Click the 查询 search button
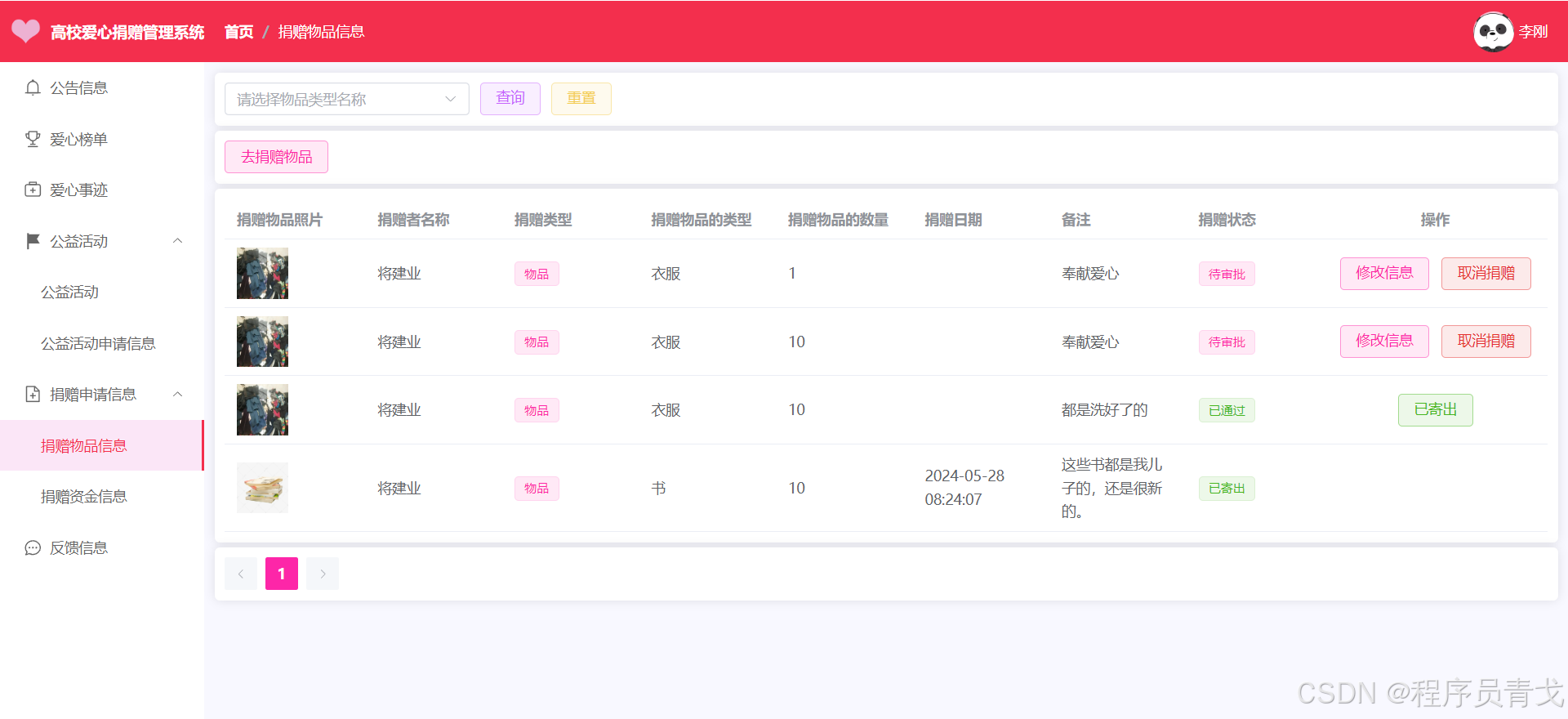The height and width of the screenshot is (719, 1568). click(x=510, y=99)
